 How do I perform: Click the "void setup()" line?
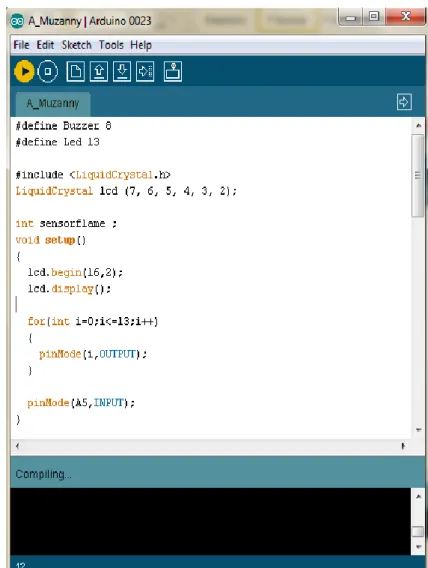[x=51, y=240]
